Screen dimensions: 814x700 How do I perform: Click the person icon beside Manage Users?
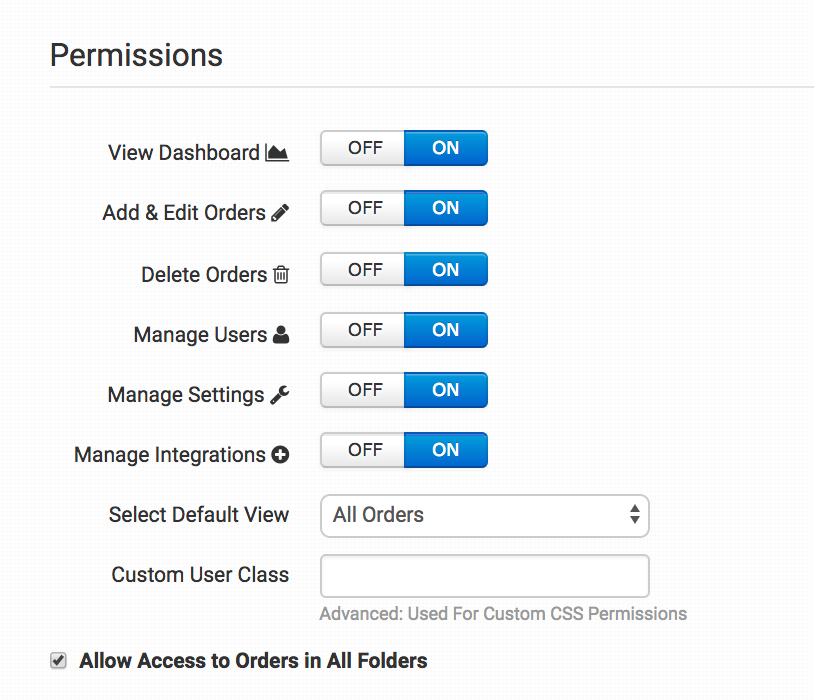click(281, 336)
